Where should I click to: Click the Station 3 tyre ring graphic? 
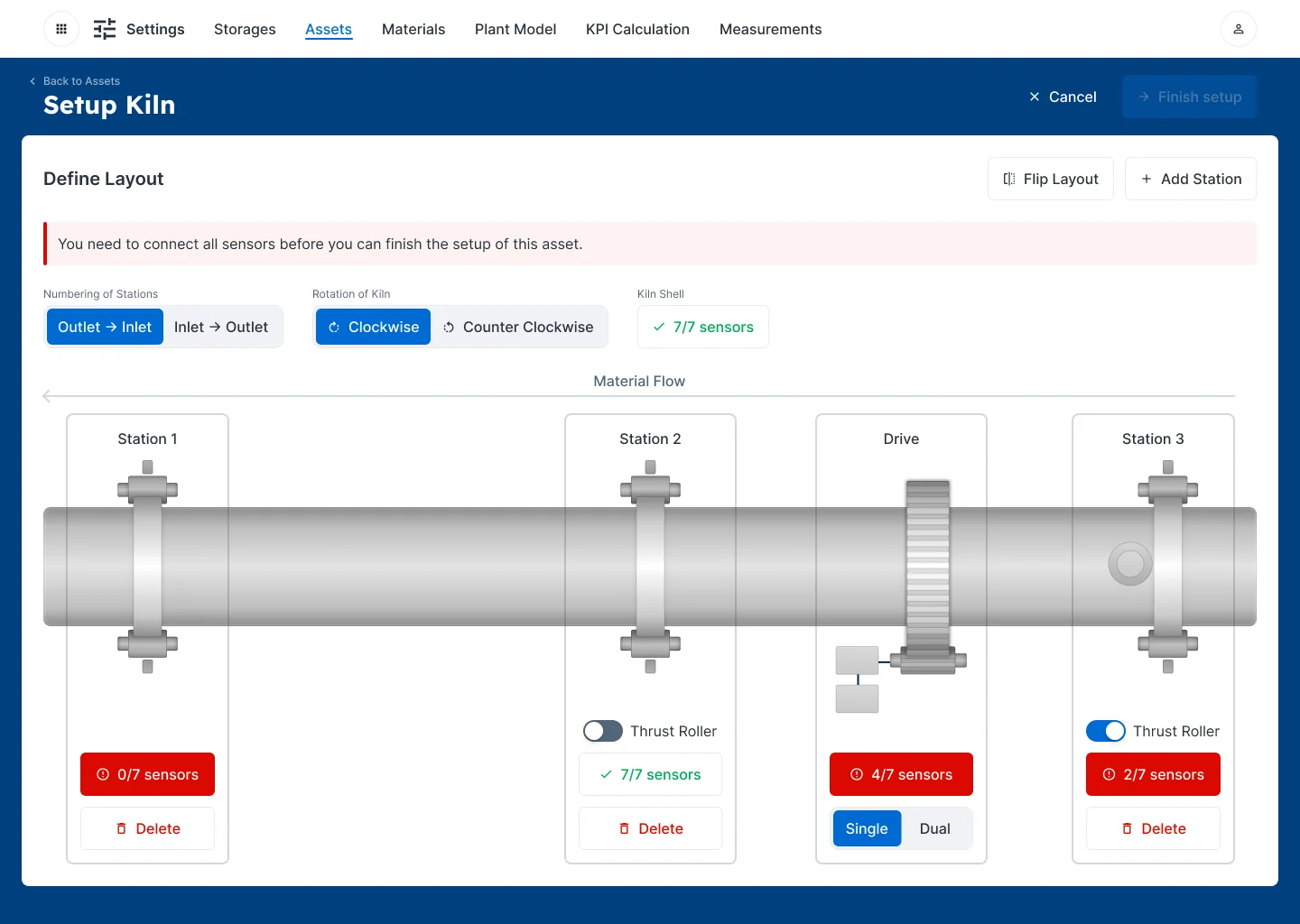(x=1168, y=567)
